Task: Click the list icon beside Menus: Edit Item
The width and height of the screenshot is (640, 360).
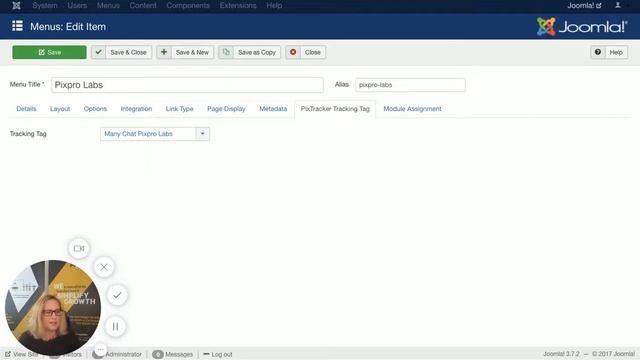Action: 17,26
